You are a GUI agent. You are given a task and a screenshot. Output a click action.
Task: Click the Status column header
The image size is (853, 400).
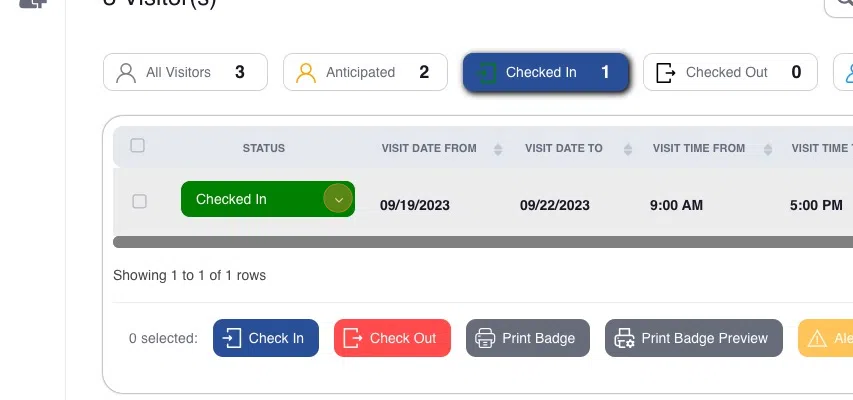click(264, 148)
